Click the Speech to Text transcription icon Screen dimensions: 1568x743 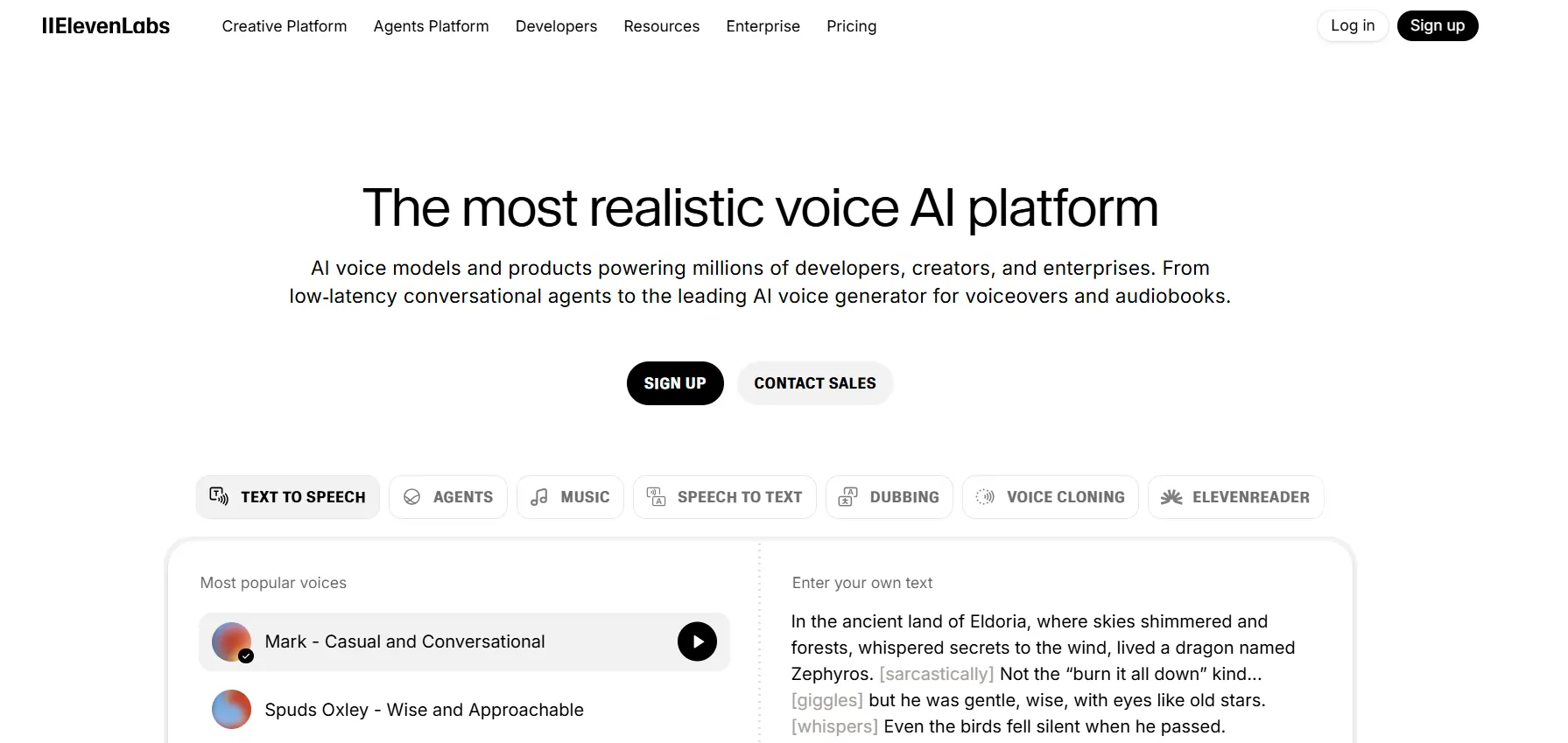(x=656, y=496)
